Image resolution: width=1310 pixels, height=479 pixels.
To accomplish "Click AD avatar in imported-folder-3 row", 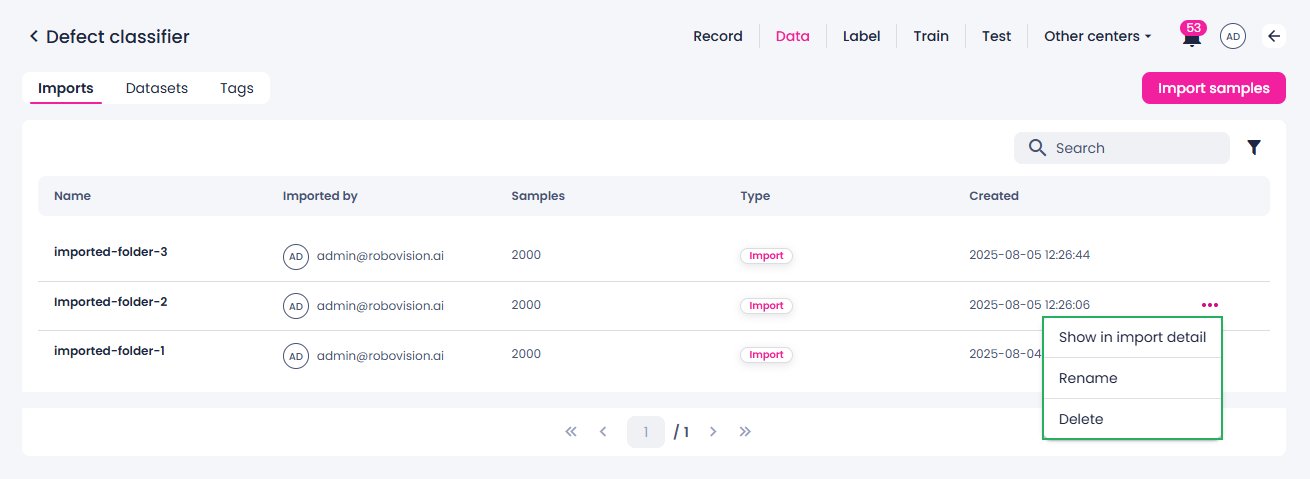I will (296, 256).
